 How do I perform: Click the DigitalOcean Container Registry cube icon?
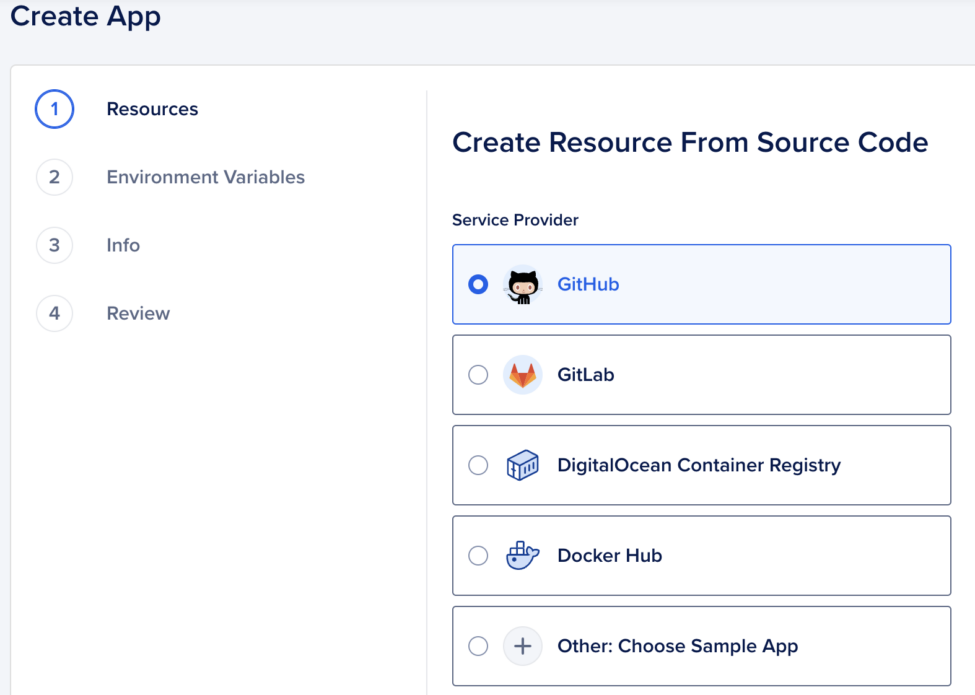[523, 465]
